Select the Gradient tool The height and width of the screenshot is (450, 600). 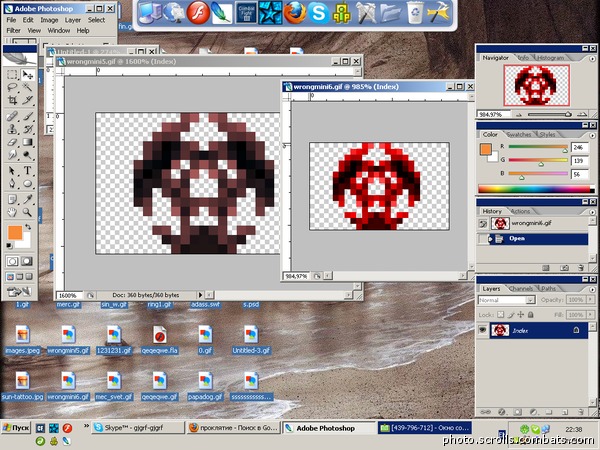click(x=27, y=142)
